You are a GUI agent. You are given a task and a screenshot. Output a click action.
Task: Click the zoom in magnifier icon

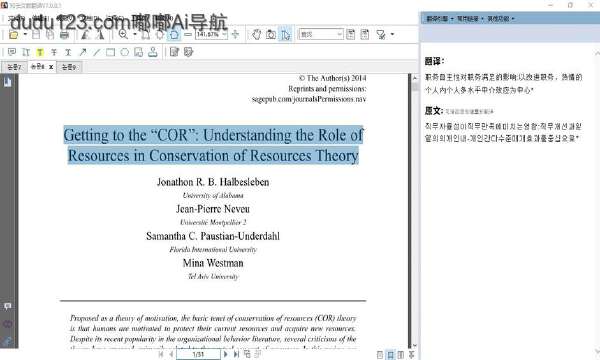pyautogui.click(x=123, y=34)
